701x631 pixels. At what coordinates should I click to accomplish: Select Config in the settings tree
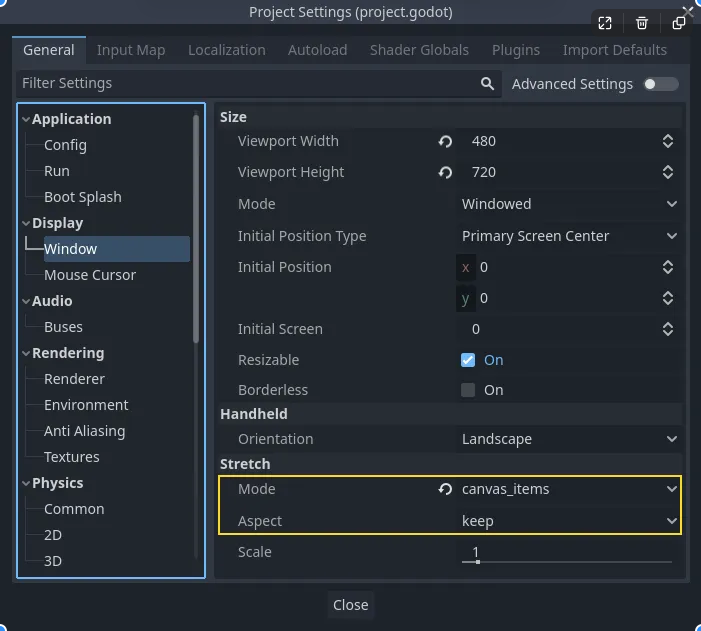(65, 145)
